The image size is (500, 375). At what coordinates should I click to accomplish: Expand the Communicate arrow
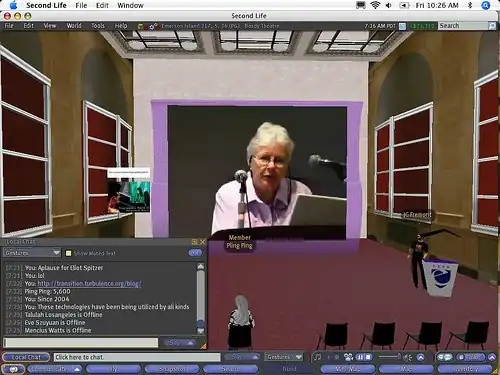coord(77,369)
